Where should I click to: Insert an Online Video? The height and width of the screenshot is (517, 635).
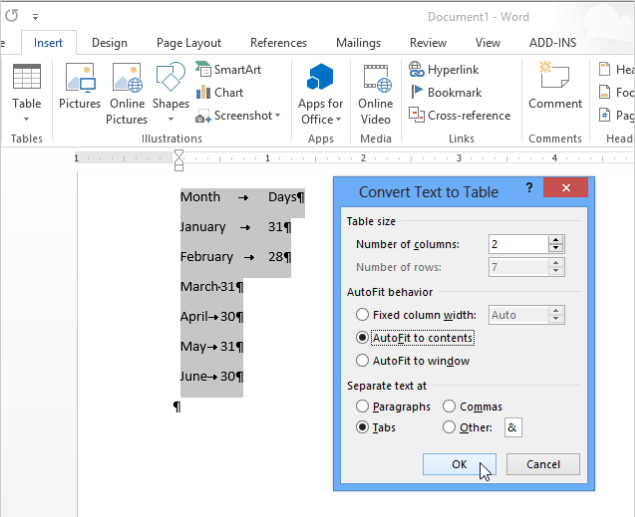(376, 80)
